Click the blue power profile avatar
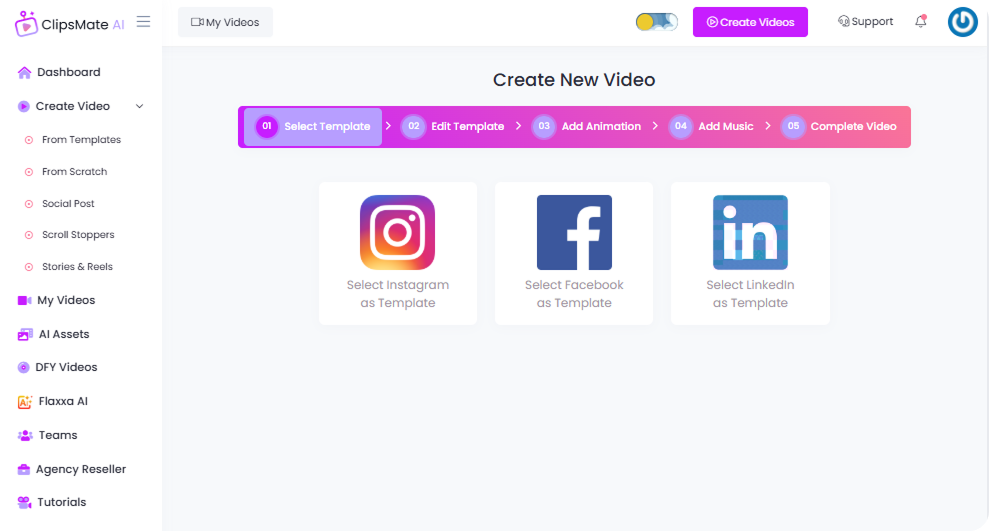The height and width of the screenshot is (531, 989). (962, 22)
